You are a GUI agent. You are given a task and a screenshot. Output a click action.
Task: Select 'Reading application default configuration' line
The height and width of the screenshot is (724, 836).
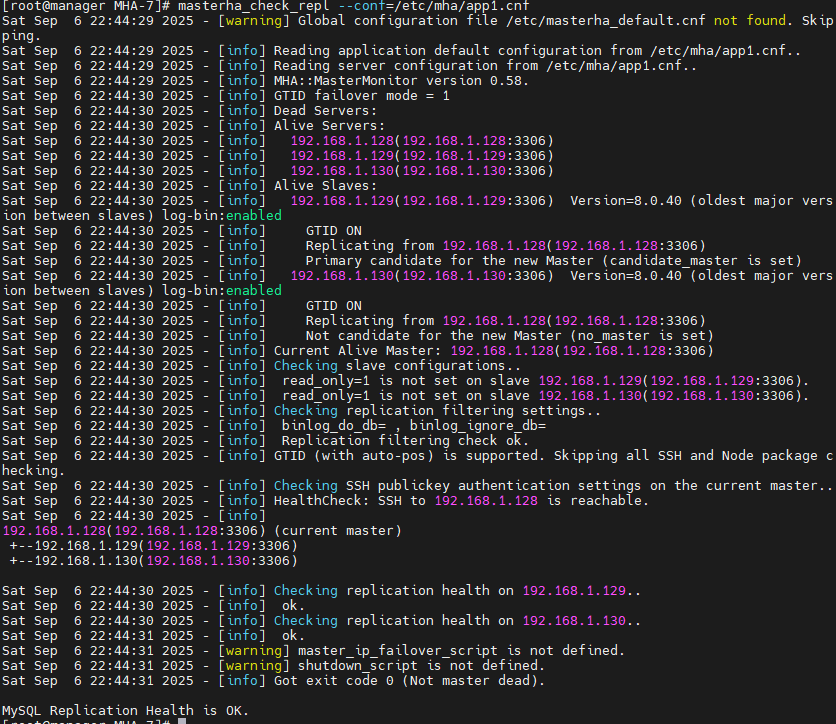point(537,51)
